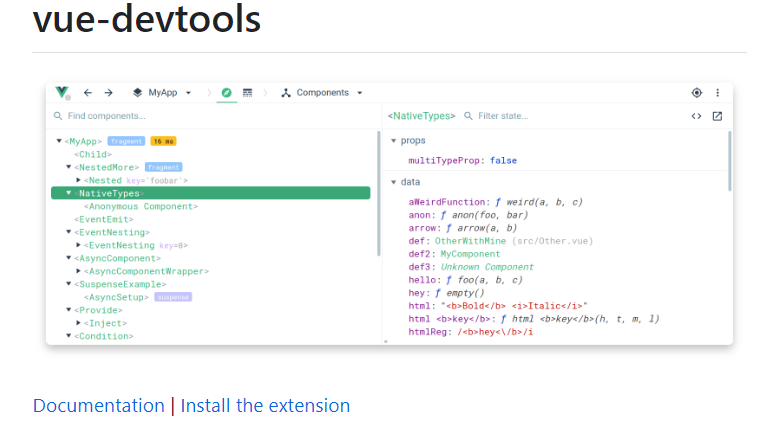Open the MyApp app selector dropdown
Image resolution: width=773 pixels, height=431 pixels.
(188, 93)
